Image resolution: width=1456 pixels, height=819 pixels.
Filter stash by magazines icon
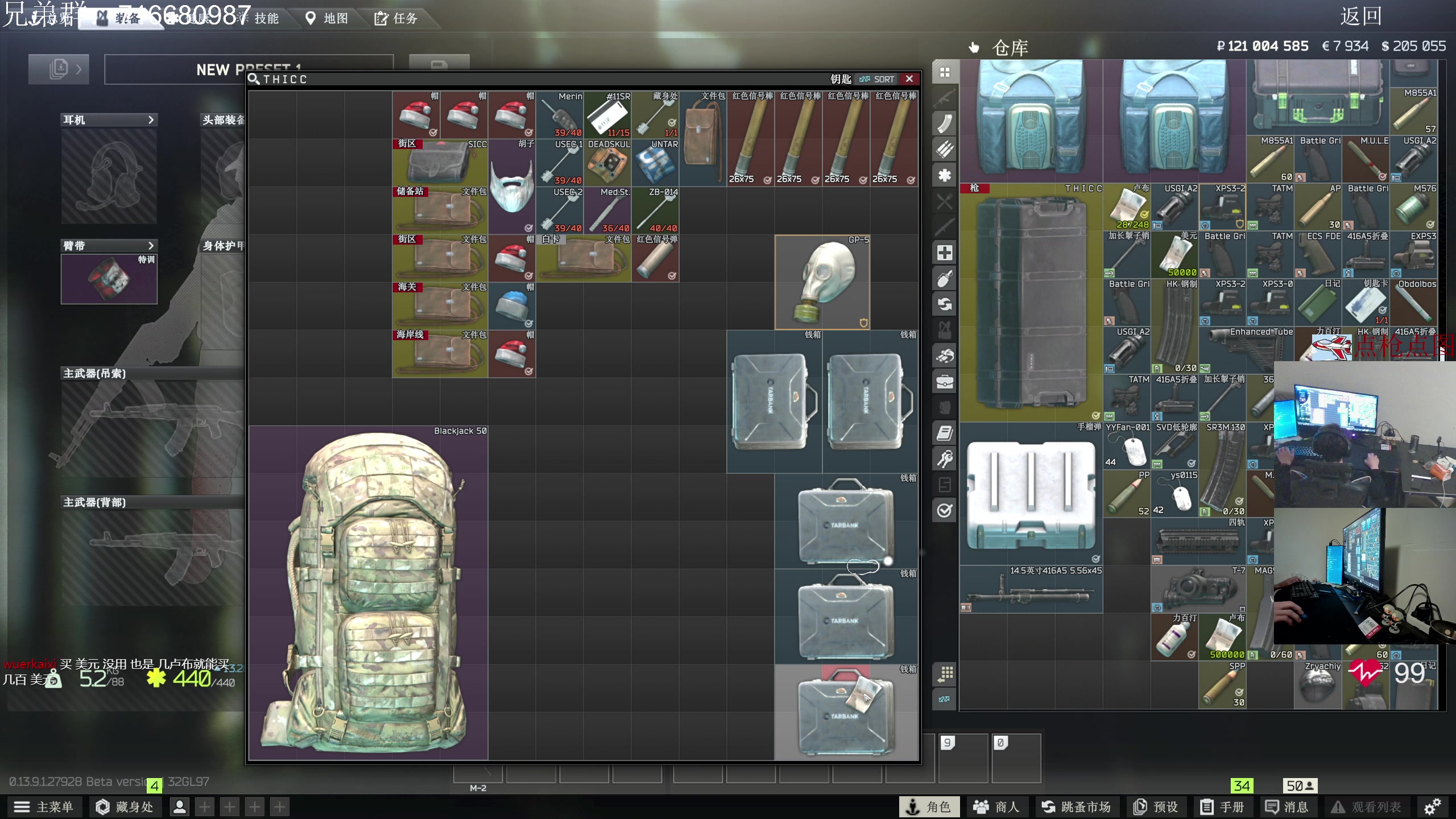945,123
